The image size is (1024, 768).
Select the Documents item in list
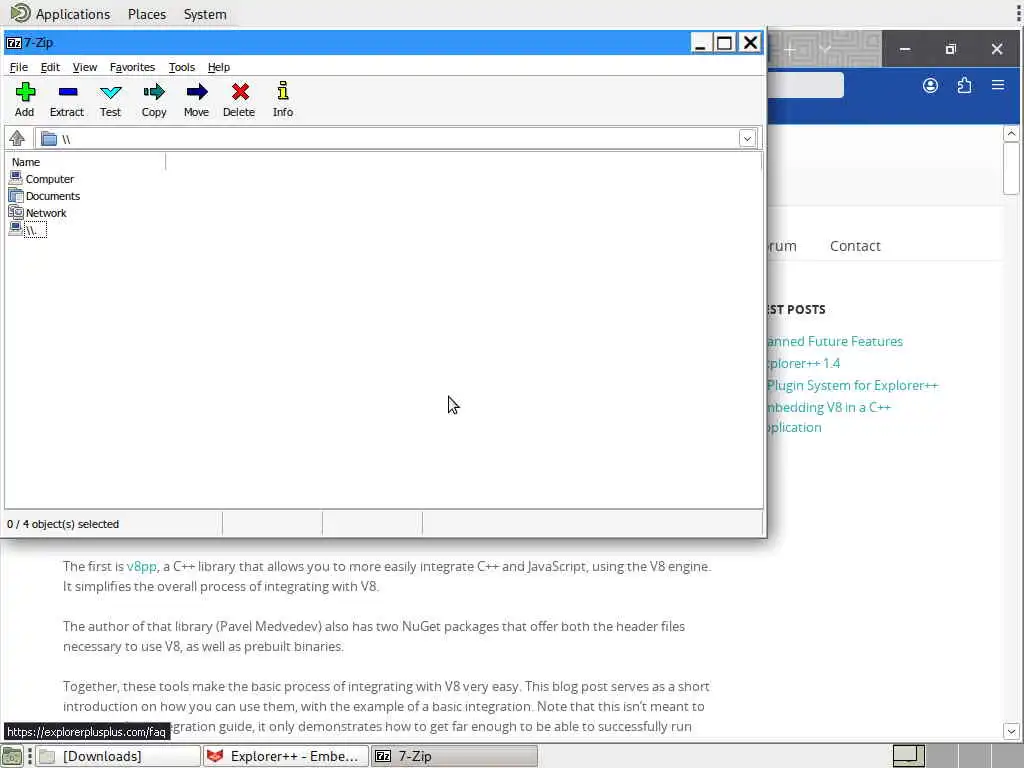pos(44,196)
